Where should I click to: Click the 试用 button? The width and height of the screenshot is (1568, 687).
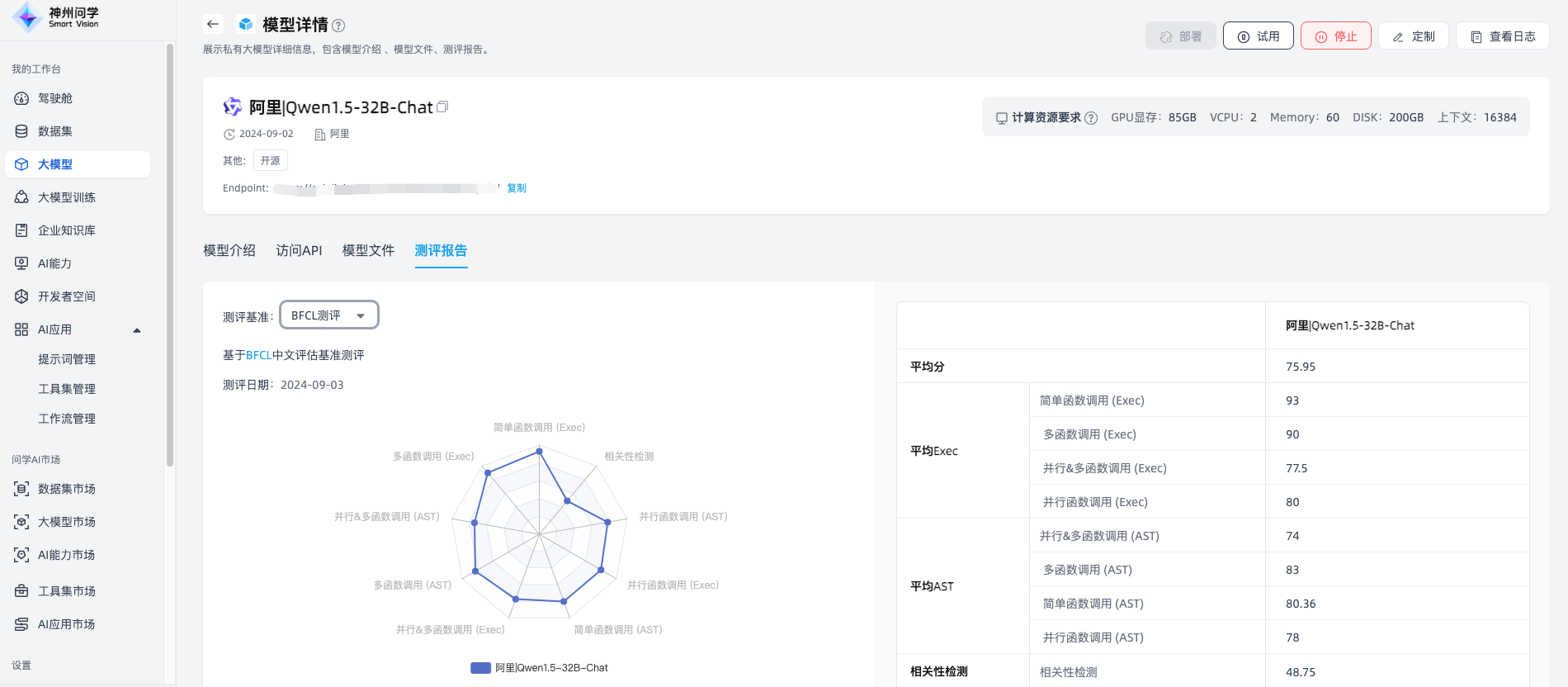point(1258,36)
